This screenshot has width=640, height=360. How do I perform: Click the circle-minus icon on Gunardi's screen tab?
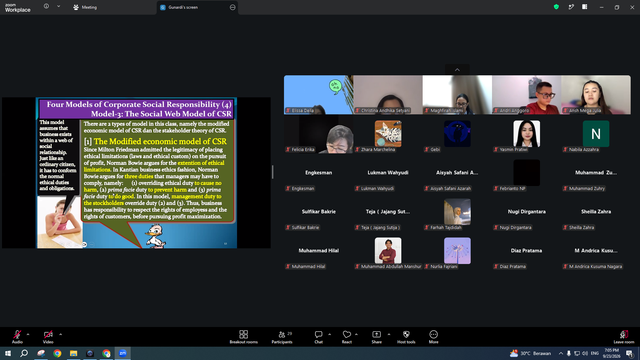click(233, 7)
